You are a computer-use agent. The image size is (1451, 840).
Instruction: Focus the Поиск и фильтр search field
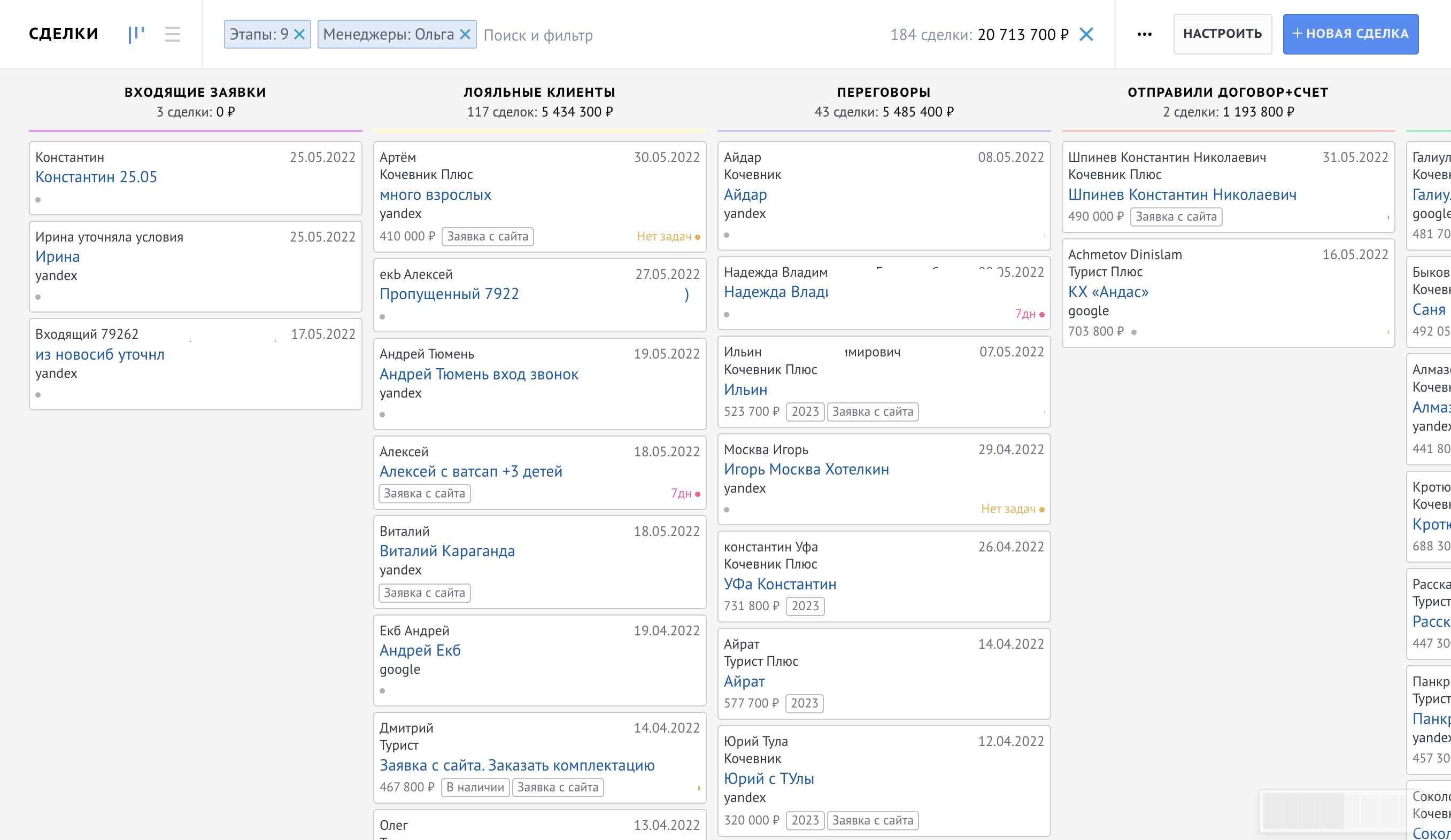(680, 35)
